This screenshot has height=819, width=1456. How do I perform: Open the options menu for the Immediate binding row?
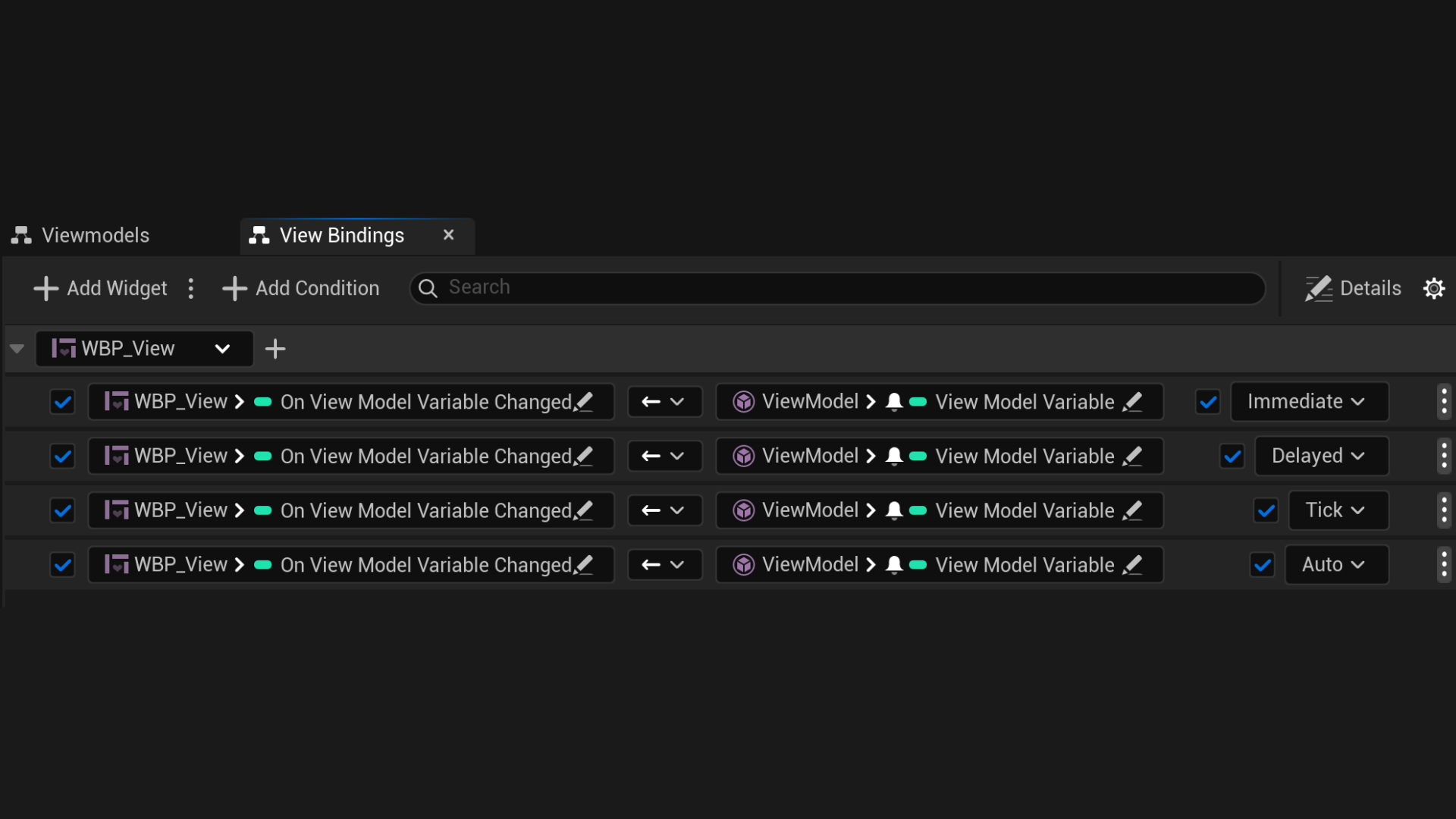(x=1444, y=402)
